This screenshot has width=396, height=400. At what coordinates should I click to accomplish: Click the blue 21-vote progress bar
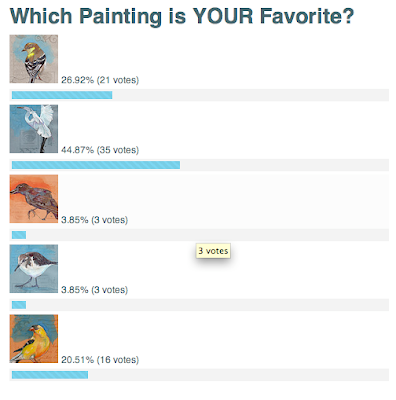[x=62, y=95]
